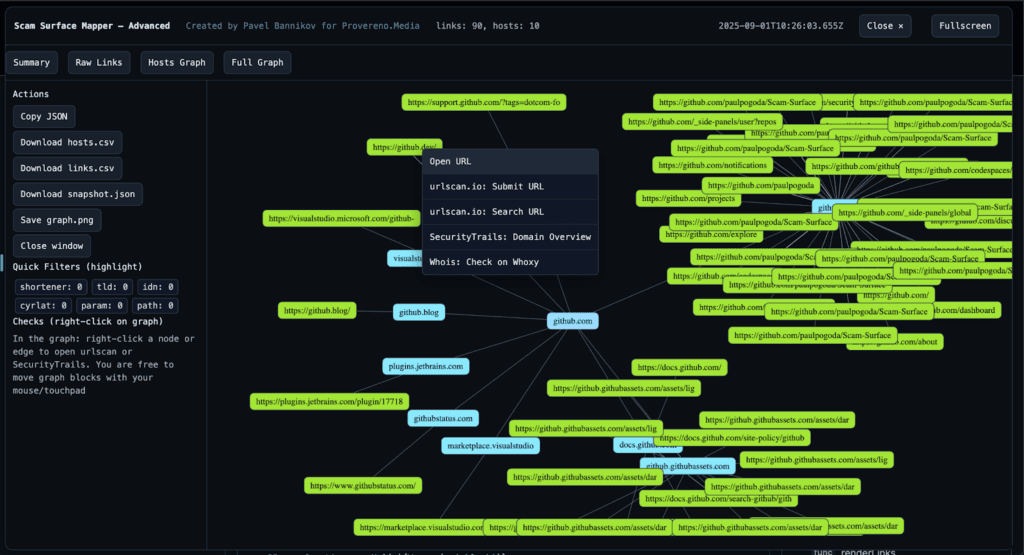Switch to the Hosts Graph tab
The width and height of the screenshot is (1024, 555).
click(177, 62)
